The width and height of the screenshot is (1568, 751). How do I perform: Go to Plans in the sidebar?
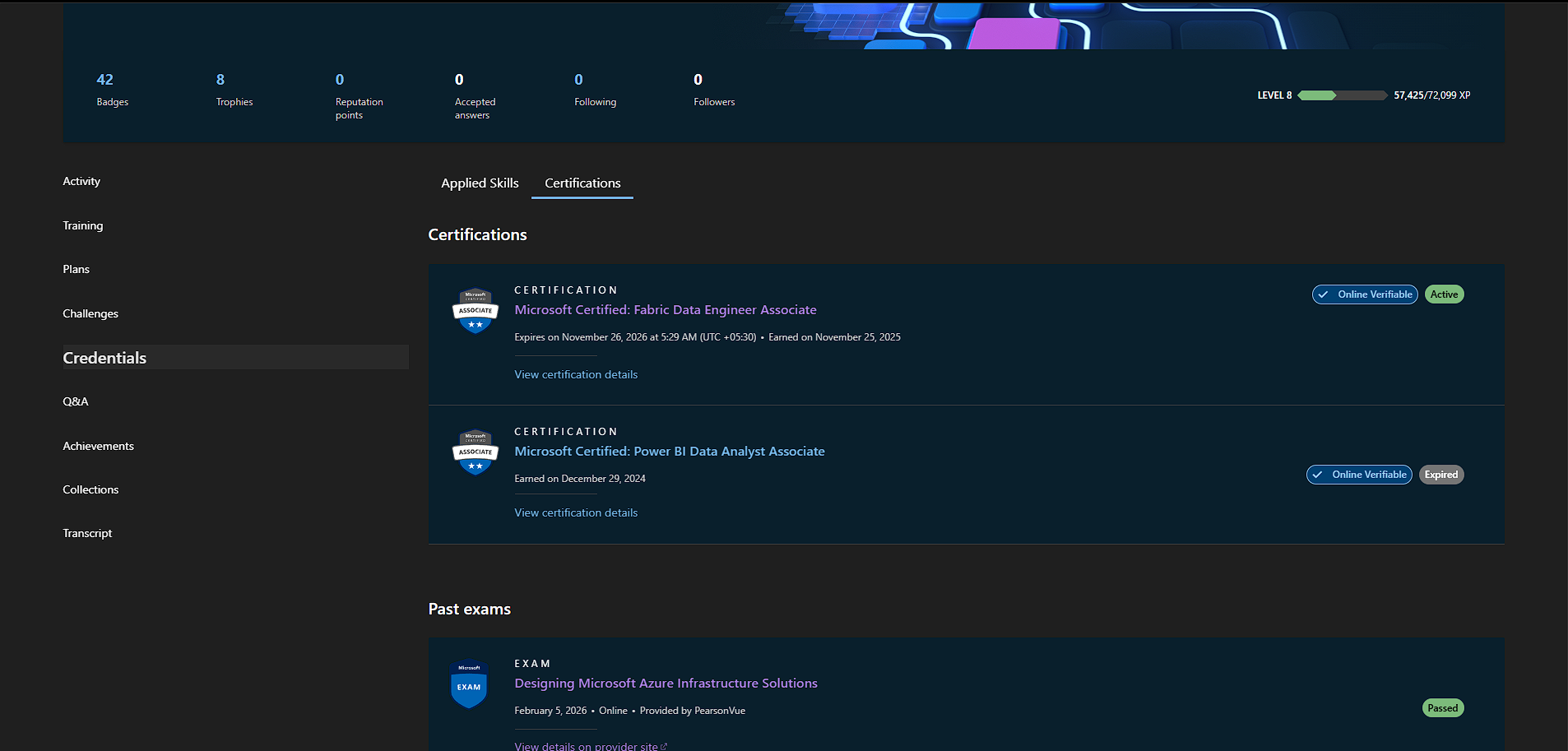[76, 269]
